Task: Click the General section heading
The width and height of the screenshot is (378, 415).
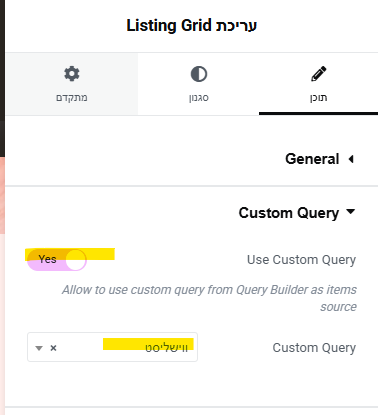Action: point(312,159)
